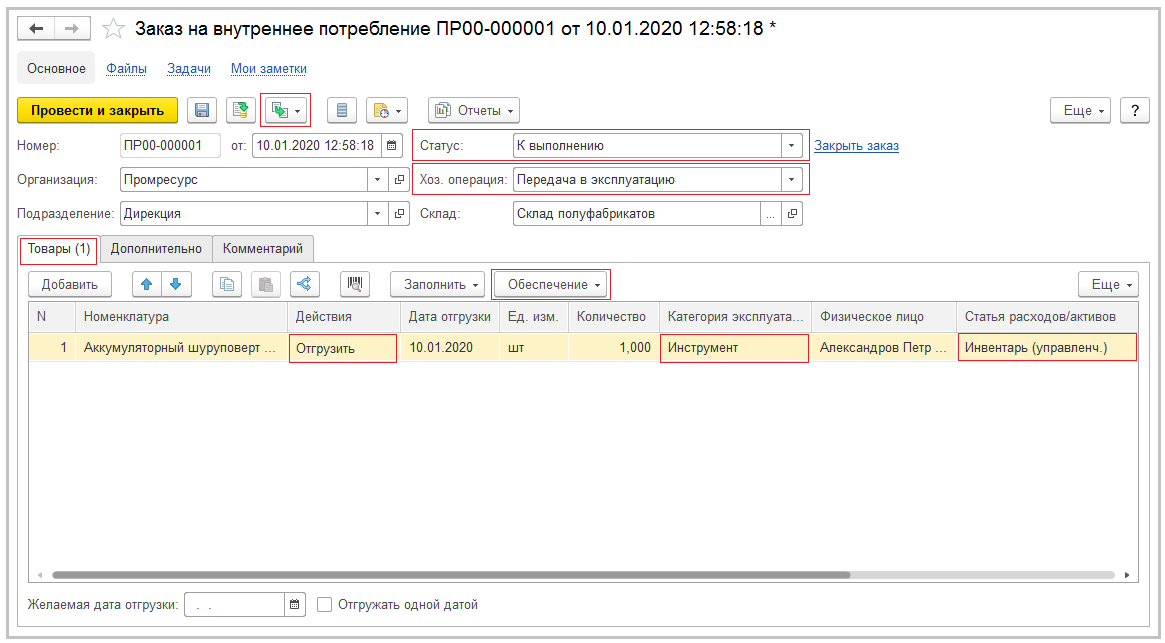Viewport: 1165px width, 643px height.
Task: Move the row down with blue down arrow
Action: click(x=176, y=285)
